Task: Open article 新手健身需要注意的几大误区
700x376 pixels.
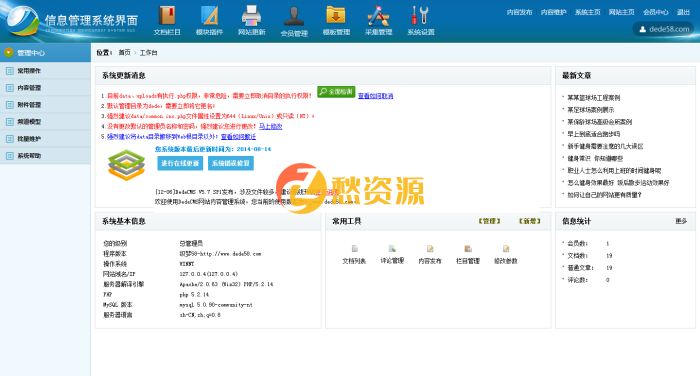Action: click(x=605, y=146)
